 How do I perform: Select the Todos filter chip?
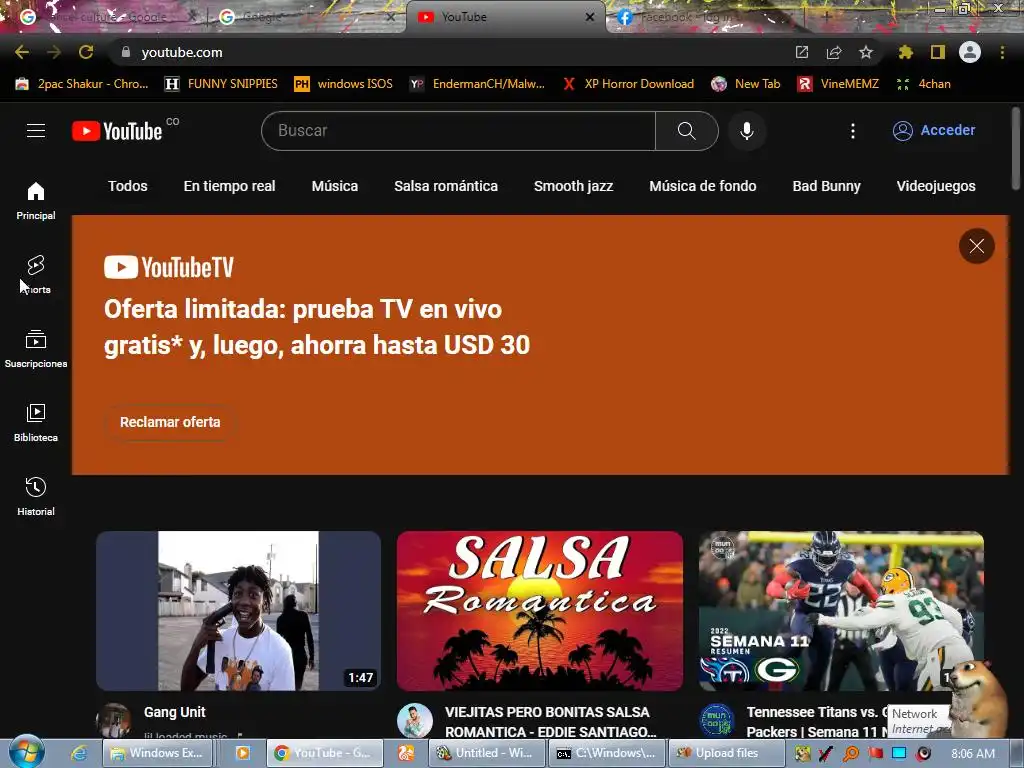pos(128,186)
